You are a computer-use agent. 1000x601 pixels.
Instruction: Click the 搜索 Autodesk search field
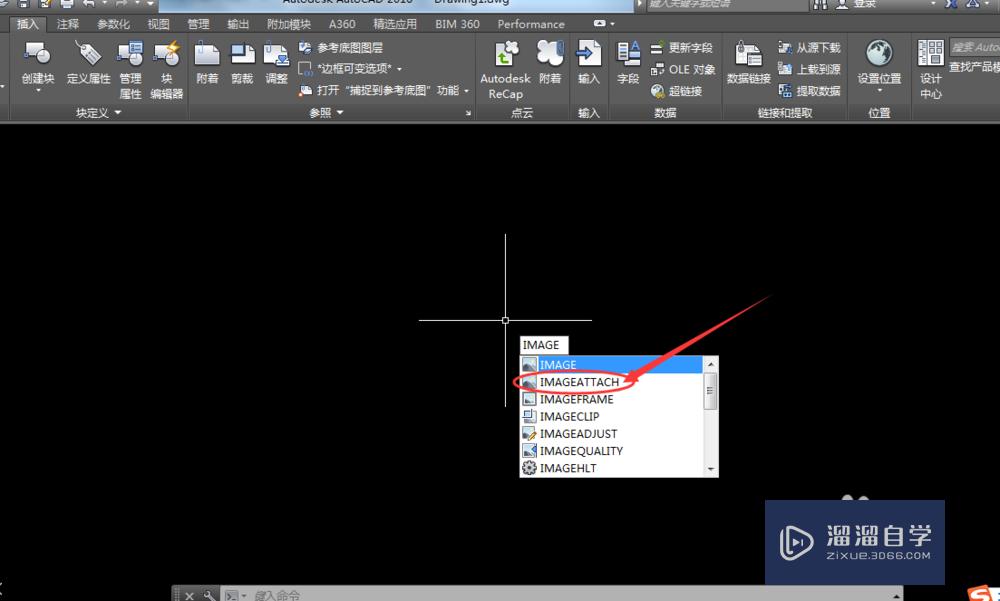pyautogui.click(x=975, y=47)
